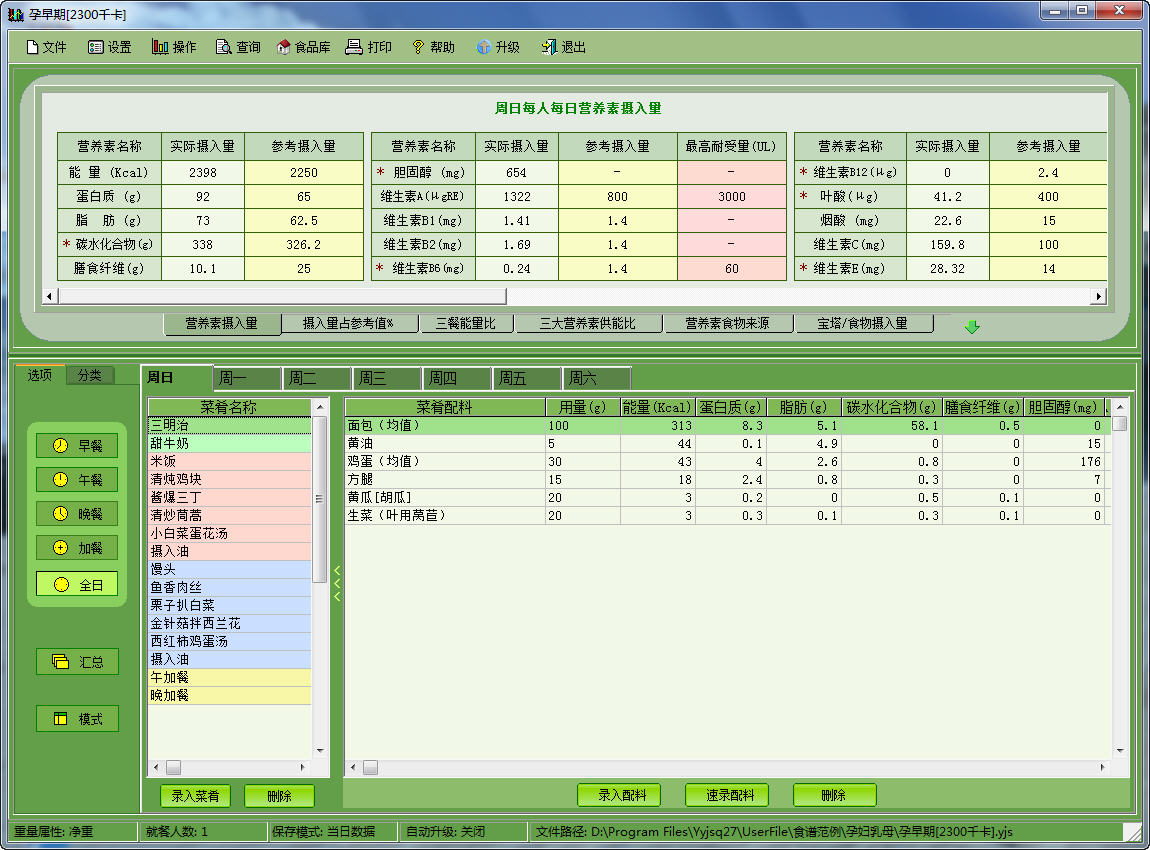Viewport: 1150px width, 850px height.
Task: Open the 文件 (File) toolbar icon
Action: [x=32, y=47]
